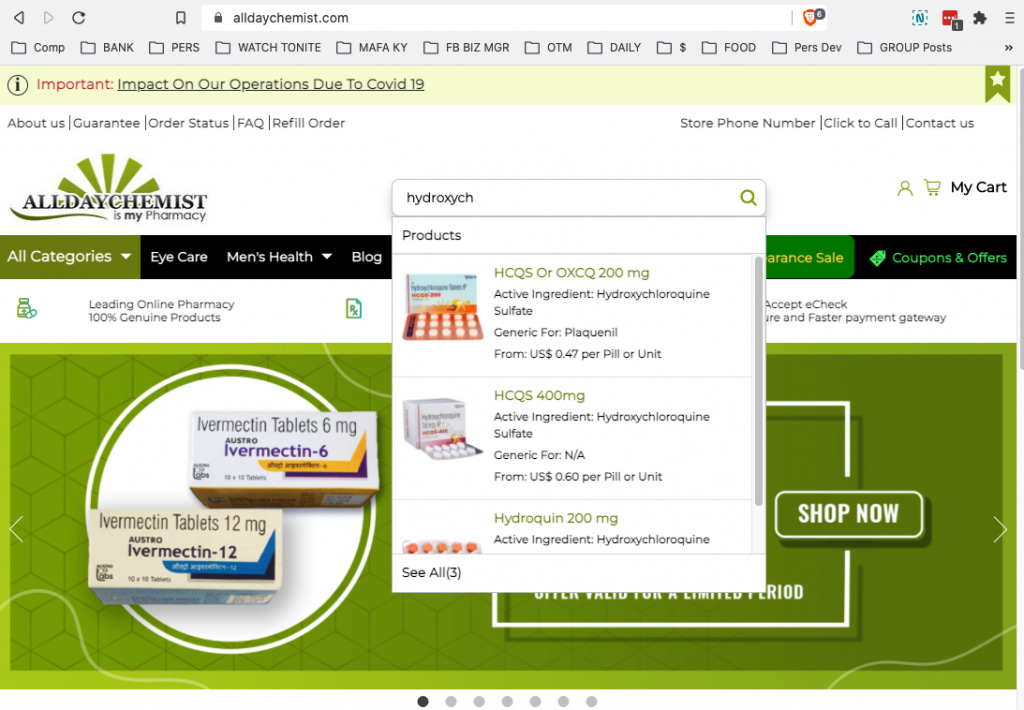Select seventh carousel dot indicator
This screenshot has height=710, width=1024.
[x=591, y=701]
